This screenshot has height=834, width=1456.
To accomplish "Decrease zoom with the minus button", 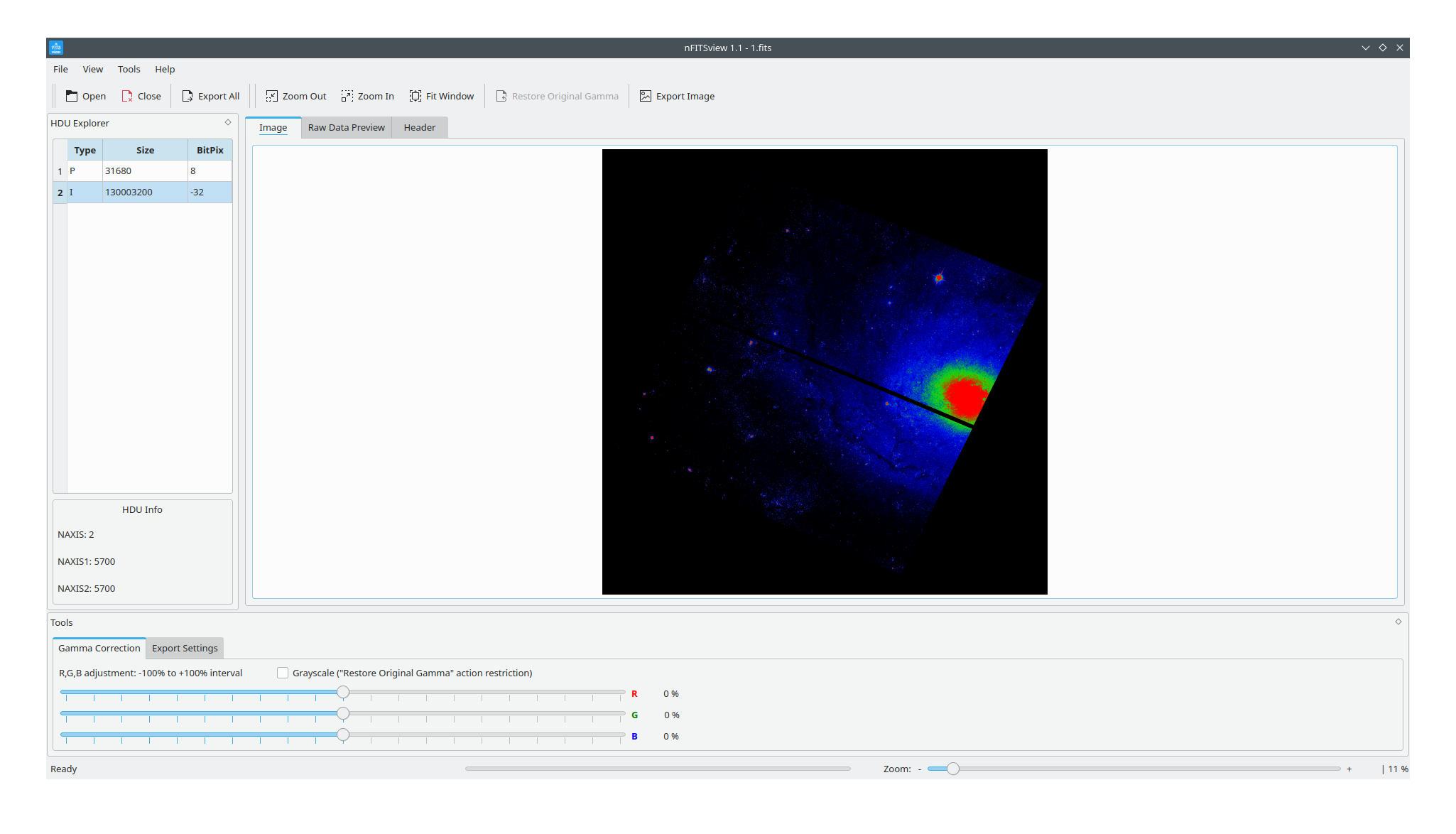I will coord(920,769).
